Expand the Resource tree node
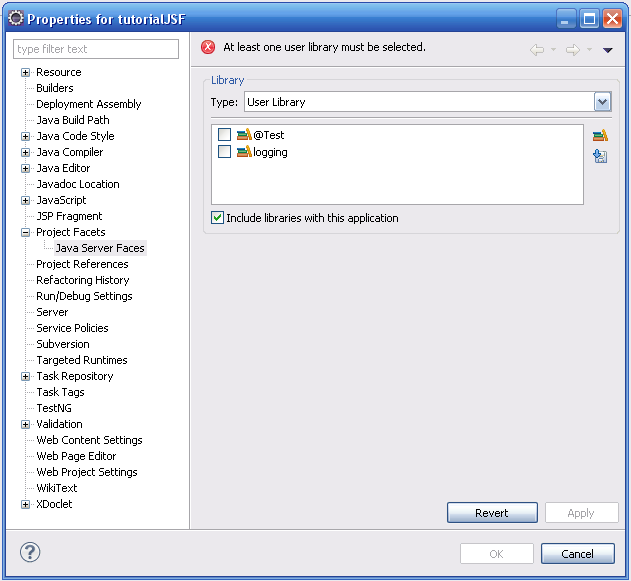The height and width of the screenshot is (581, 631). click(x=25, y=72)
